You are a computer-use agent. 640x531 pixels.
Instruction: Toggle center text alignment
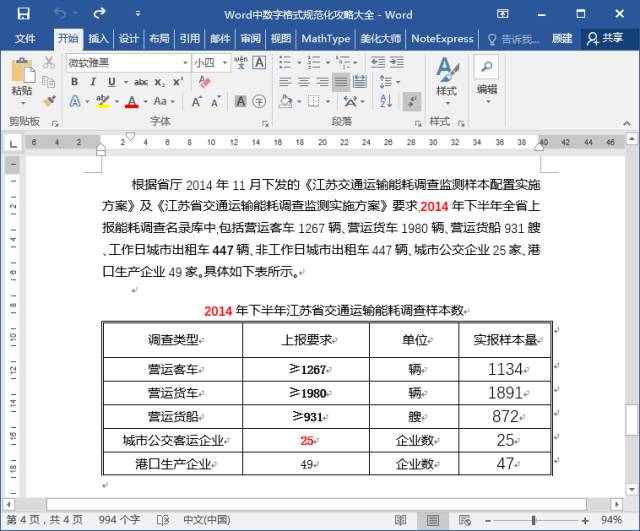pos(303,82)
